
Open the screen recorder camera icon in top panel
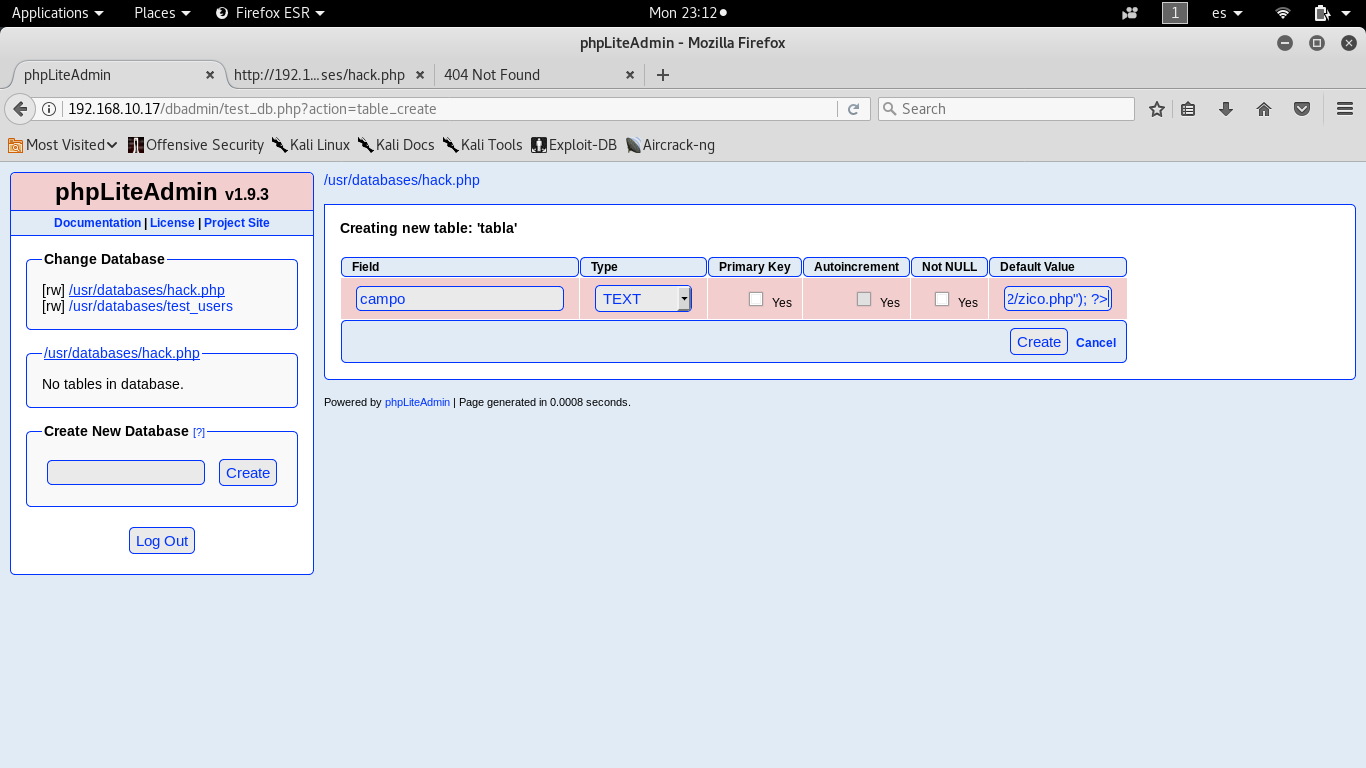click(1130, 13)
